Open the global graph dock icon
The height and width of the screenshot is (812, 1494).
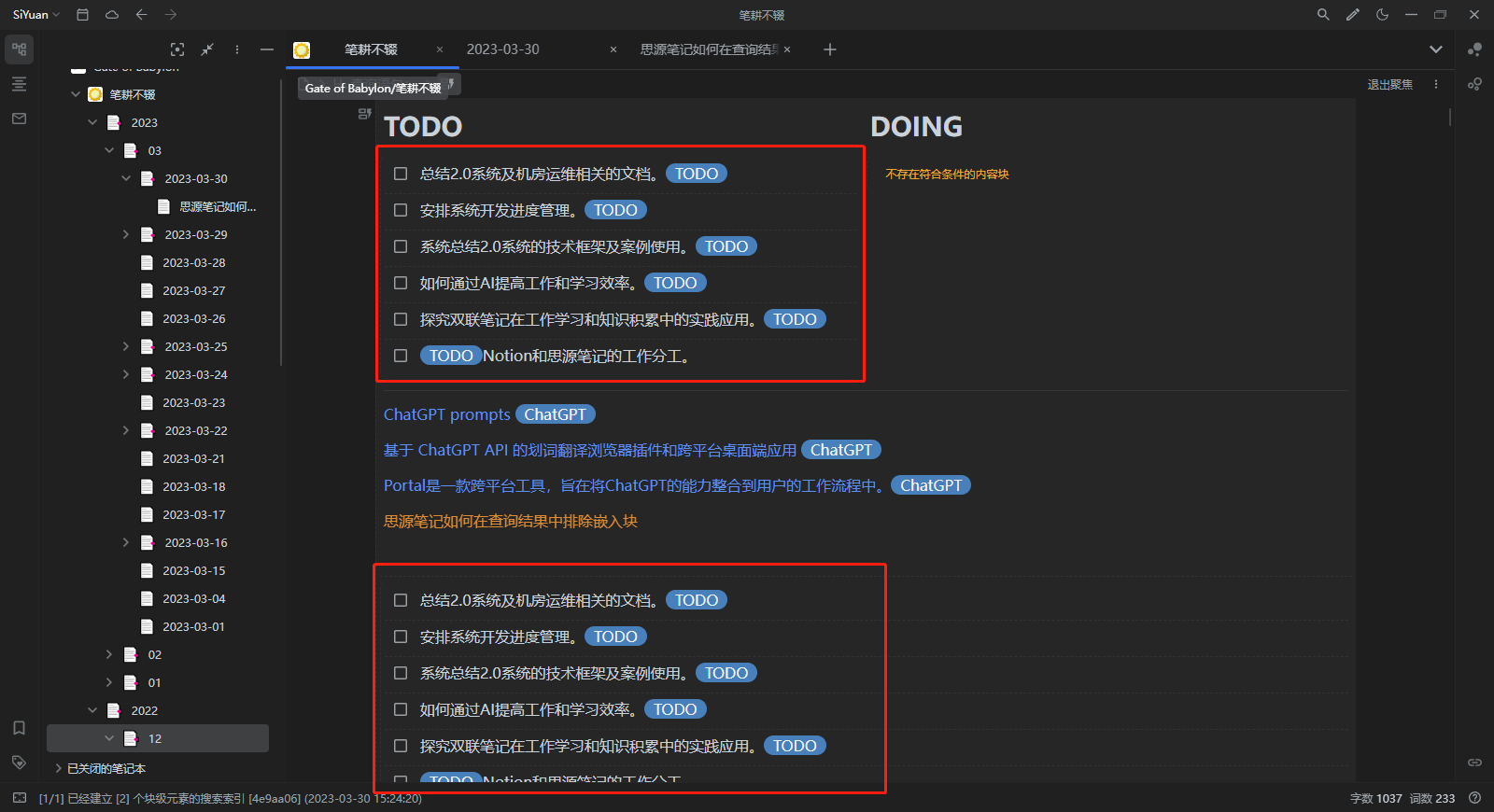click(1474, 84)
